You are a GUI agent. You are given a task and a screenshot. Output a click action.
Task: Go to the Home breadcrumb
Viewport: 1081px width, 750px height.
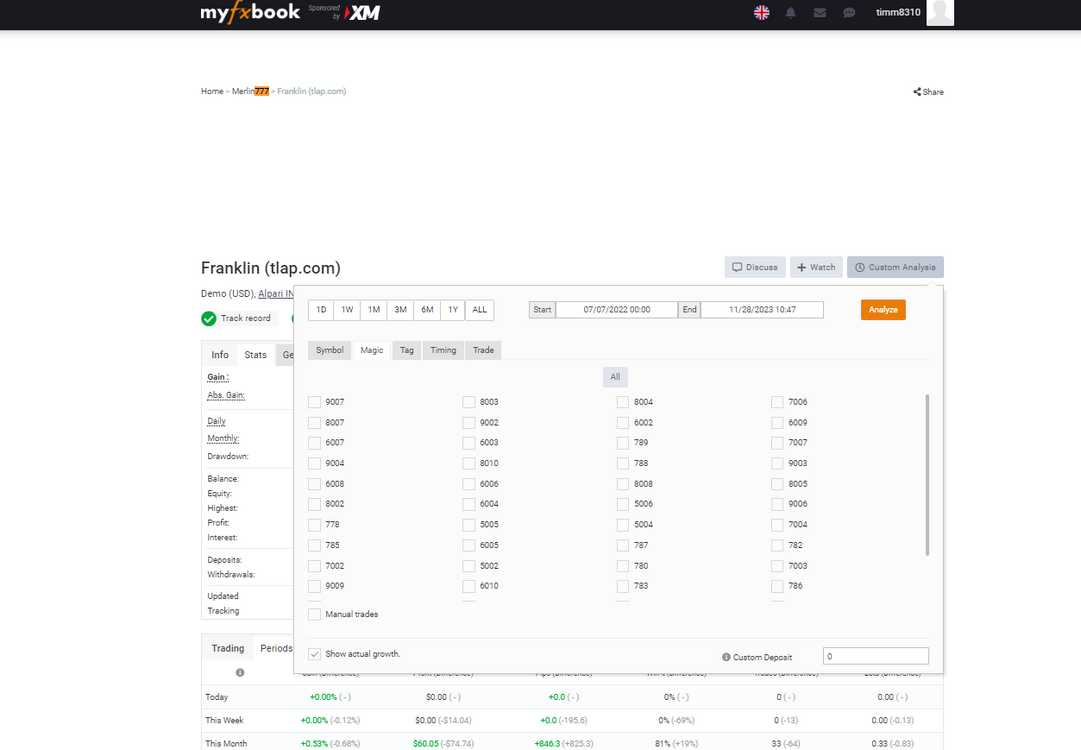pyautogui.click(x=212, y=91)
